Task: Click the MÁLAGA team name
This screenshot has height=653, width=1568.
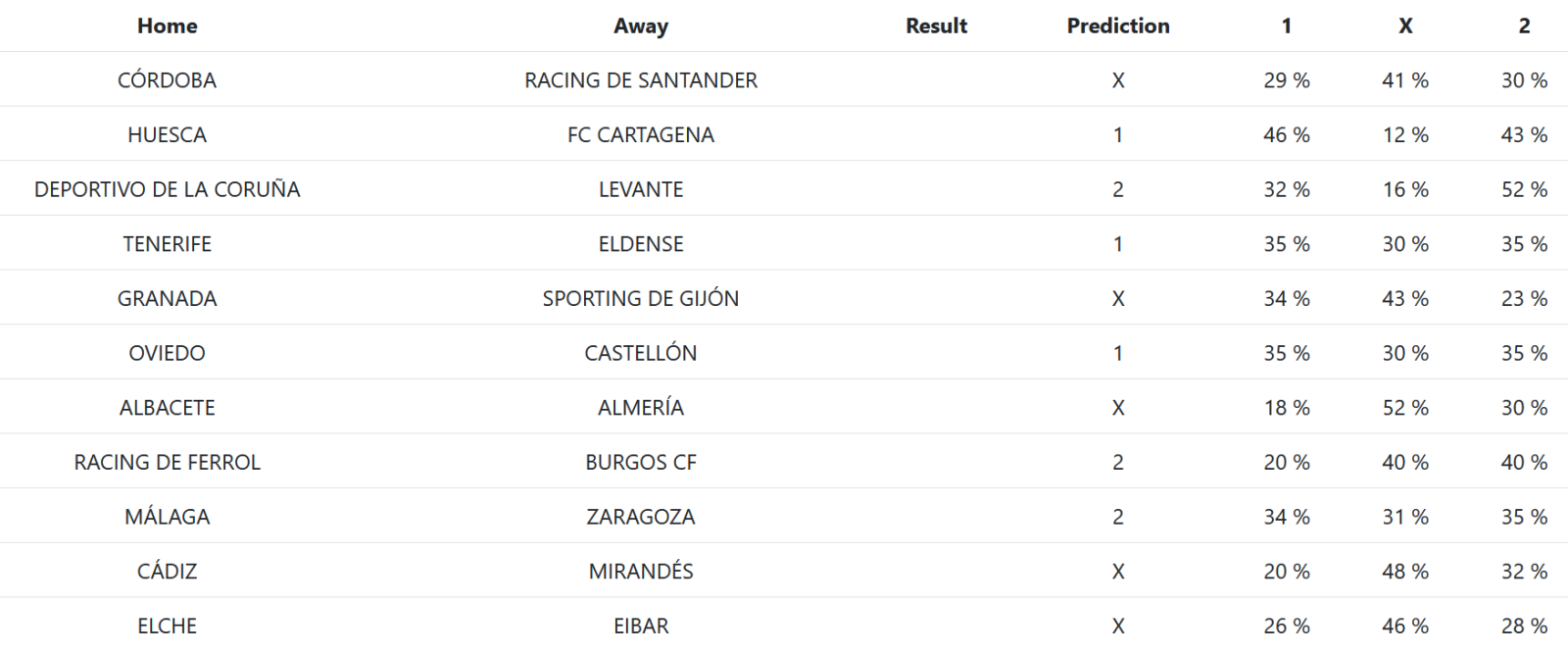Action: coord(167,517)
